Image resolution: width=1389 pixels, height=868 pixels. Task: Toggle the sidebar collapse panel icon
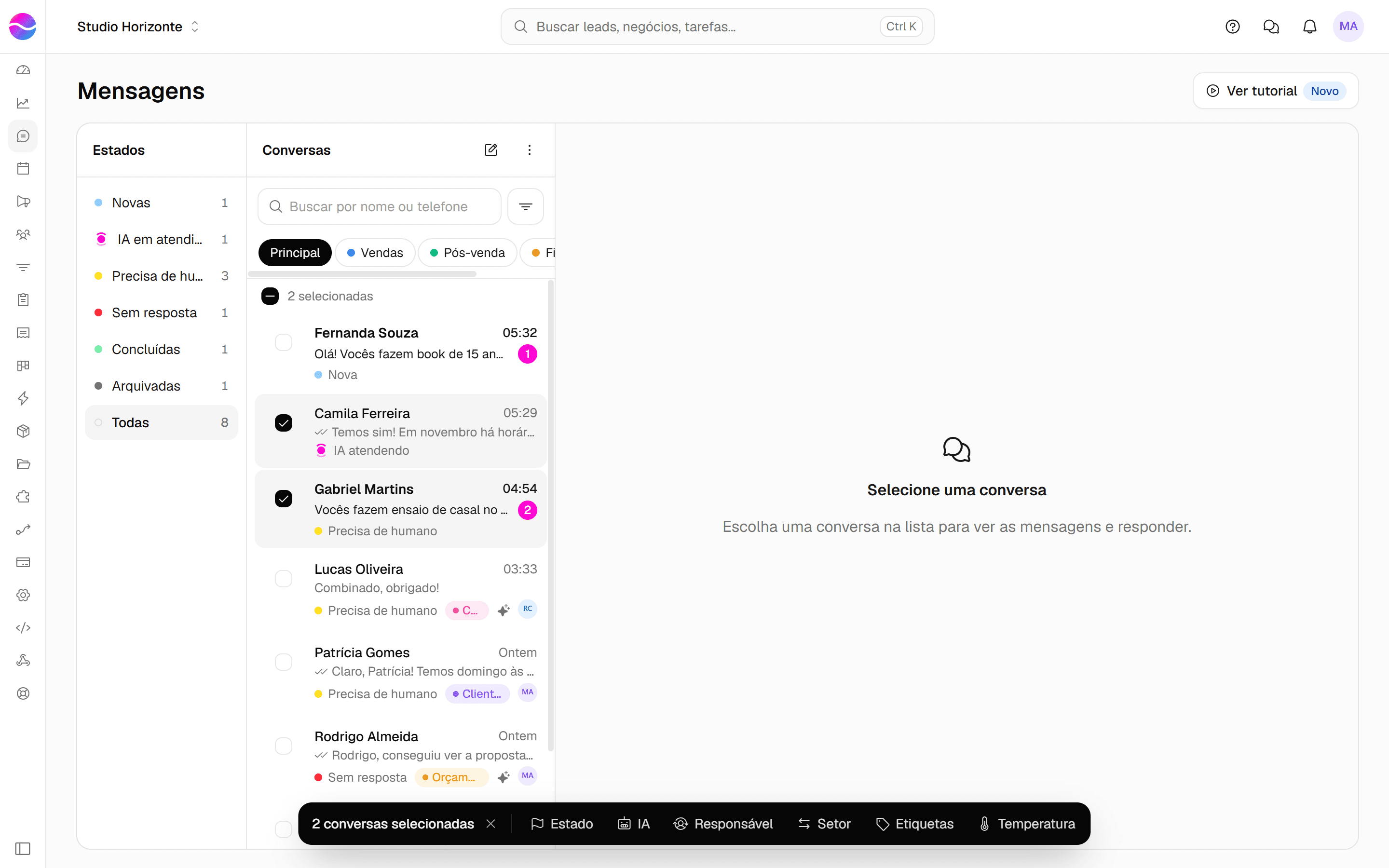tap(23, 849)
